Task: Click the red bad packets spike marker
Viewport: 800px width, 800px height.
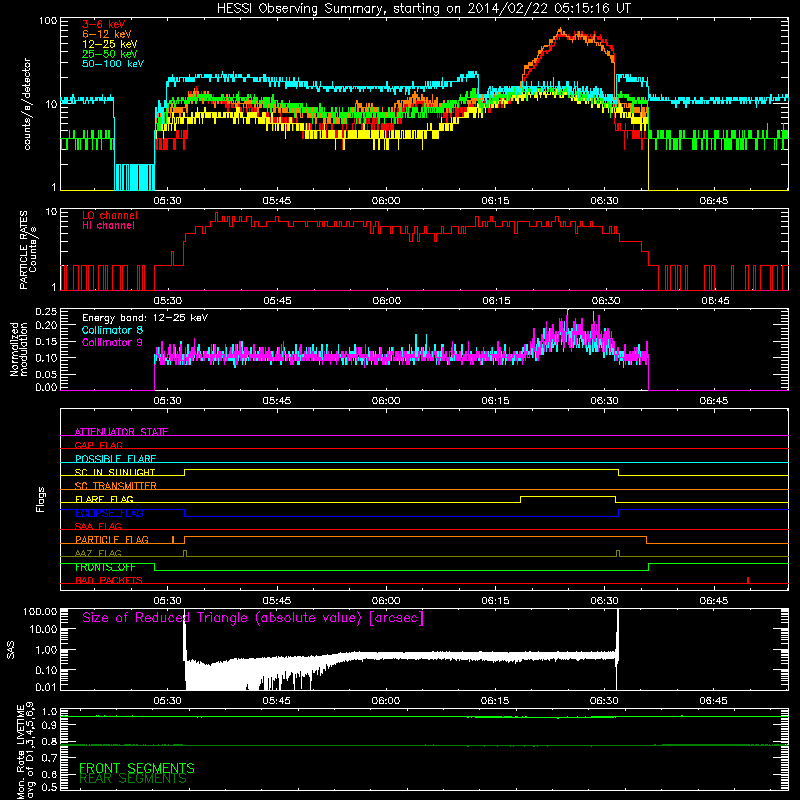Action: (x=748, y=580)
